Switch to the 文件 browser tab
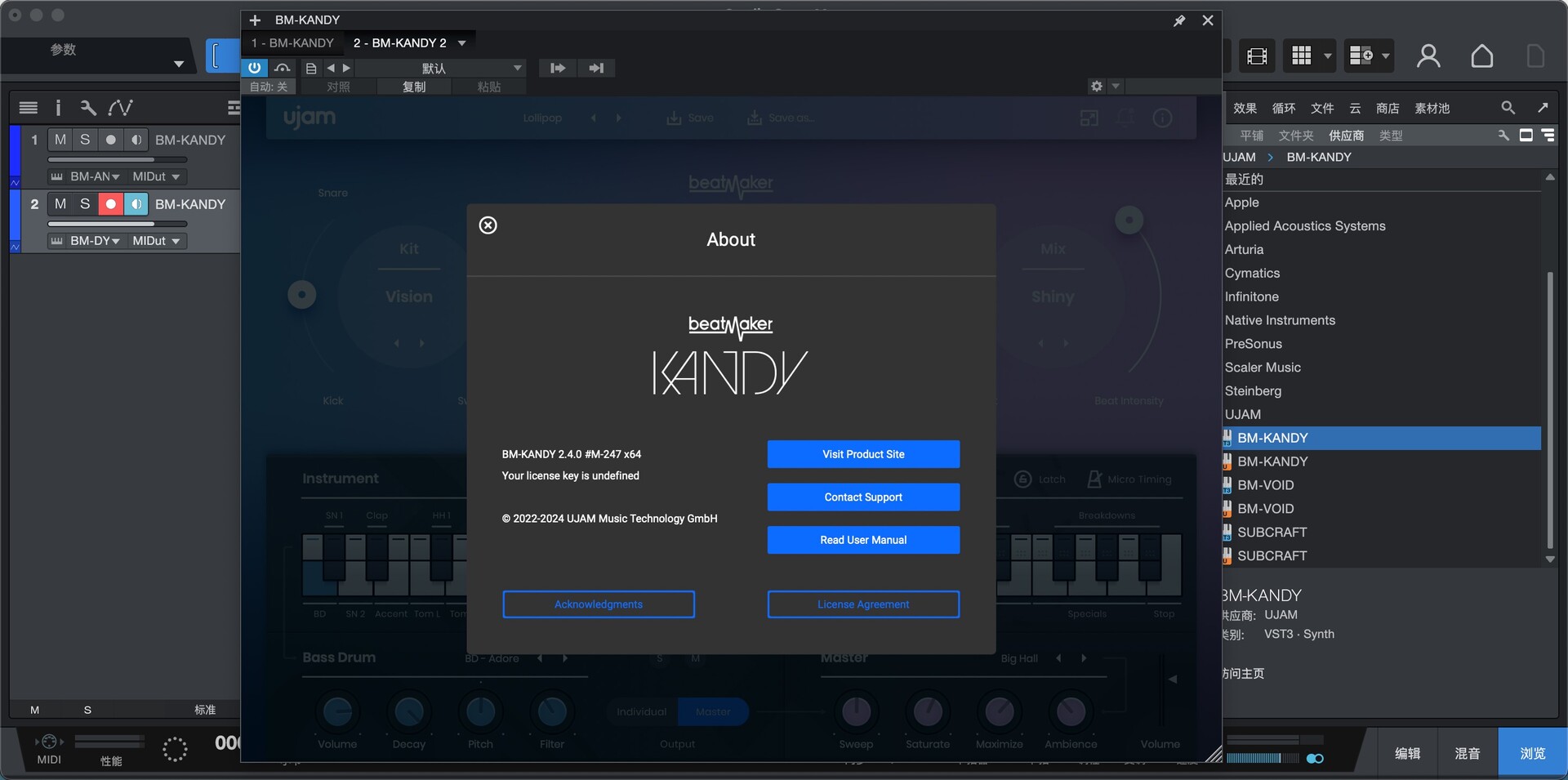This screenshot has width=1568, height=780. point(1322,108)
